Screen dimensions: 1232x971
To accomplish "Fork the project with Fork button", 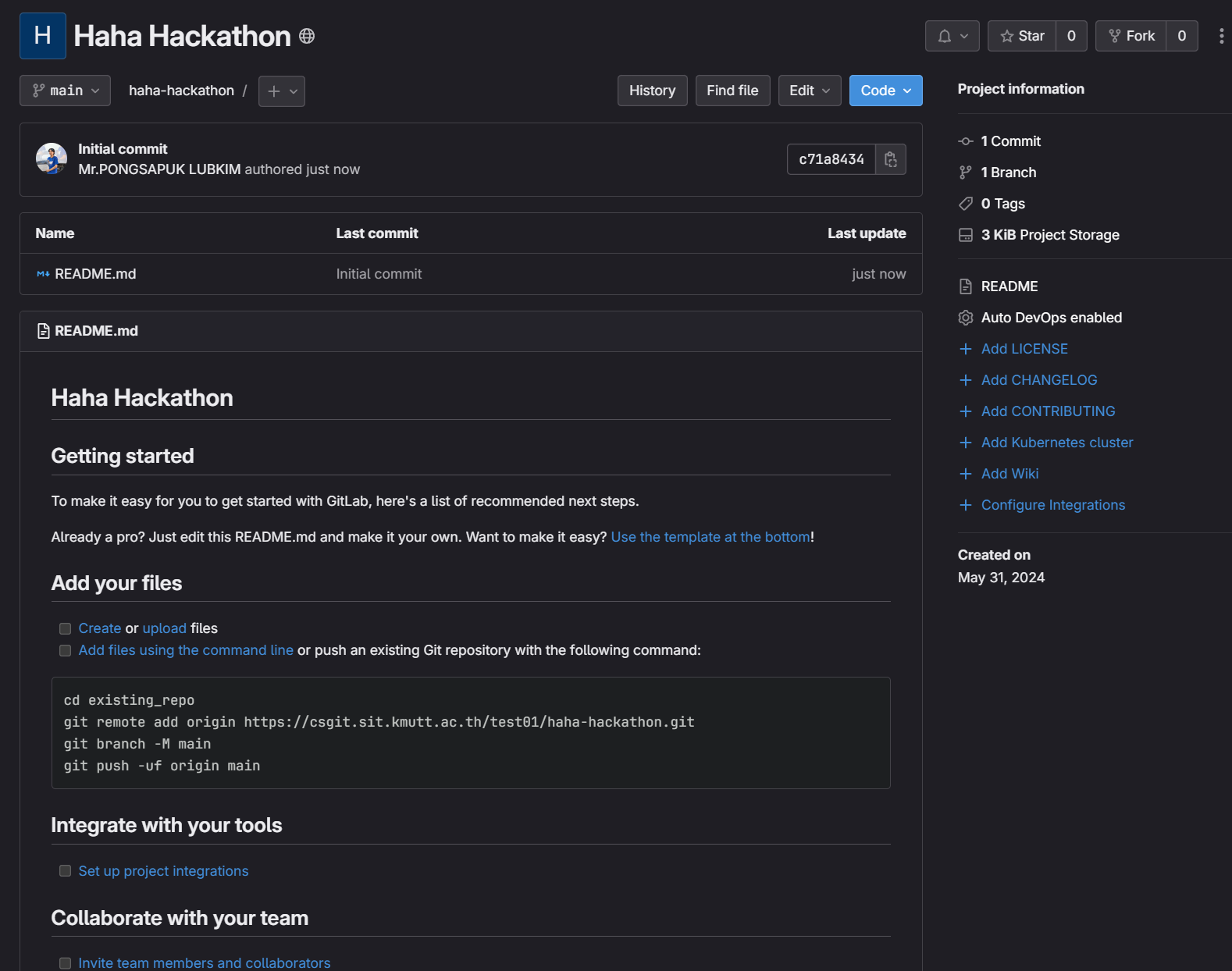I will pos(1131,36).
